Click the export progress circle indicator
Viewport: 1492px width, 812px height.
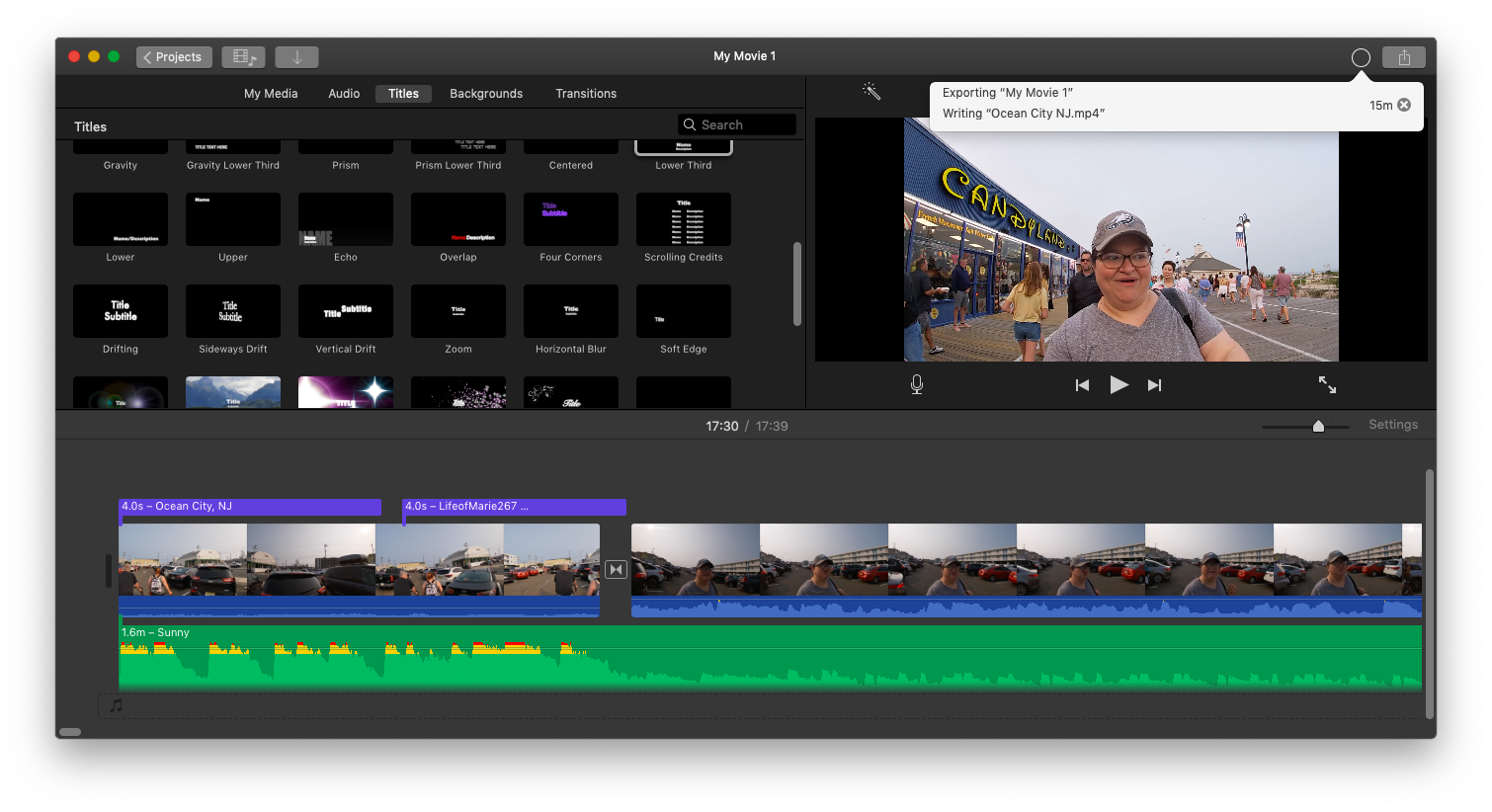coord(1361,58)
